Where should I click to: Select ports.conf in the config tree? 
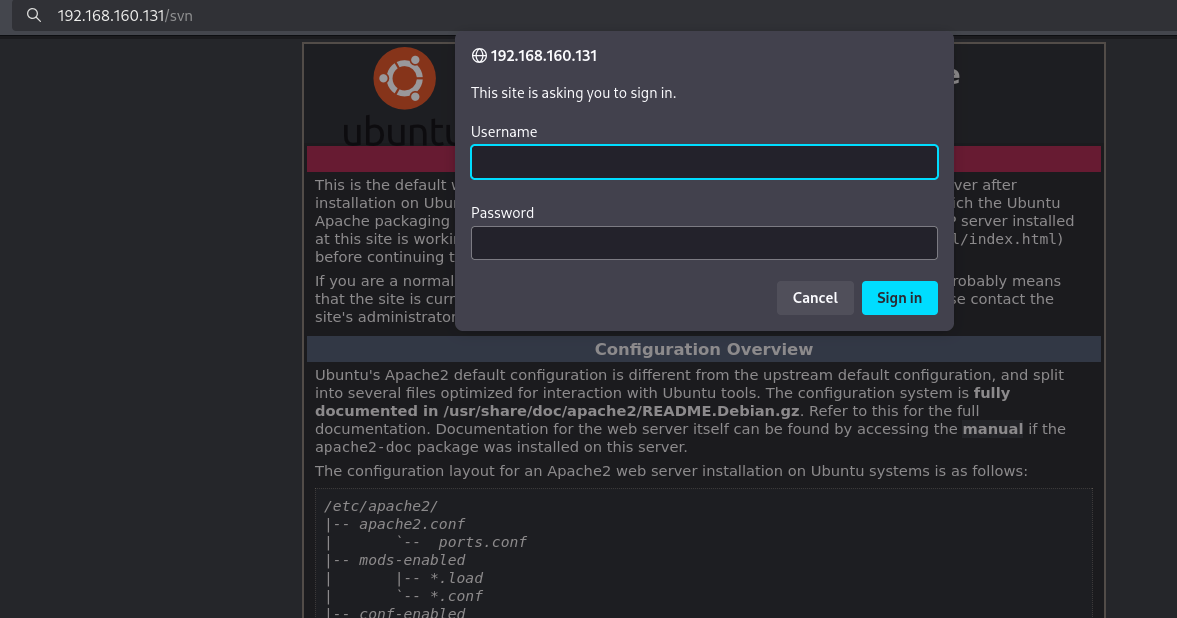[482, 542]
